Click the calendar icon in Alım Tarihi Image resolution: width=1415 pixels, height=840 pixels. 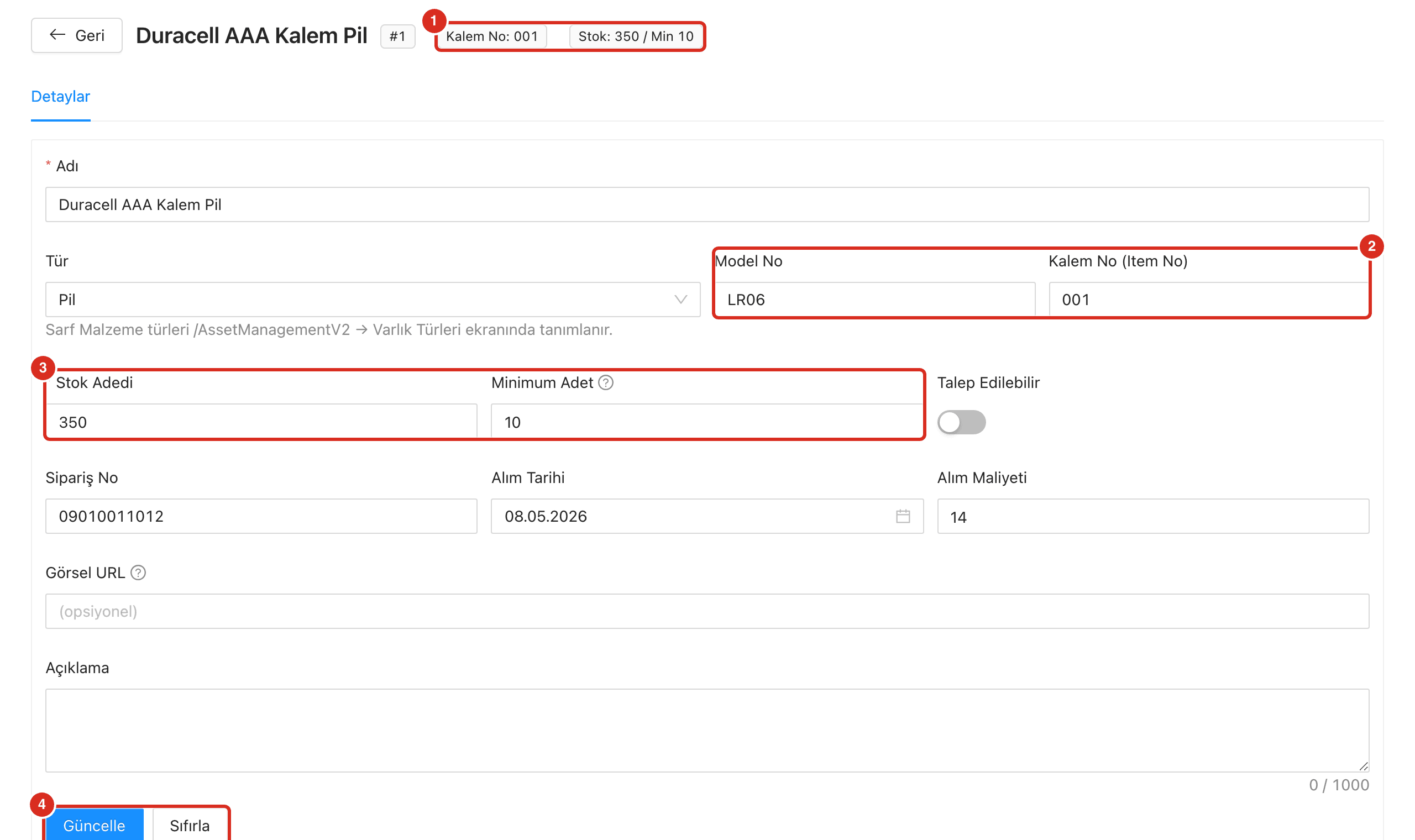(x=903, y=516)
